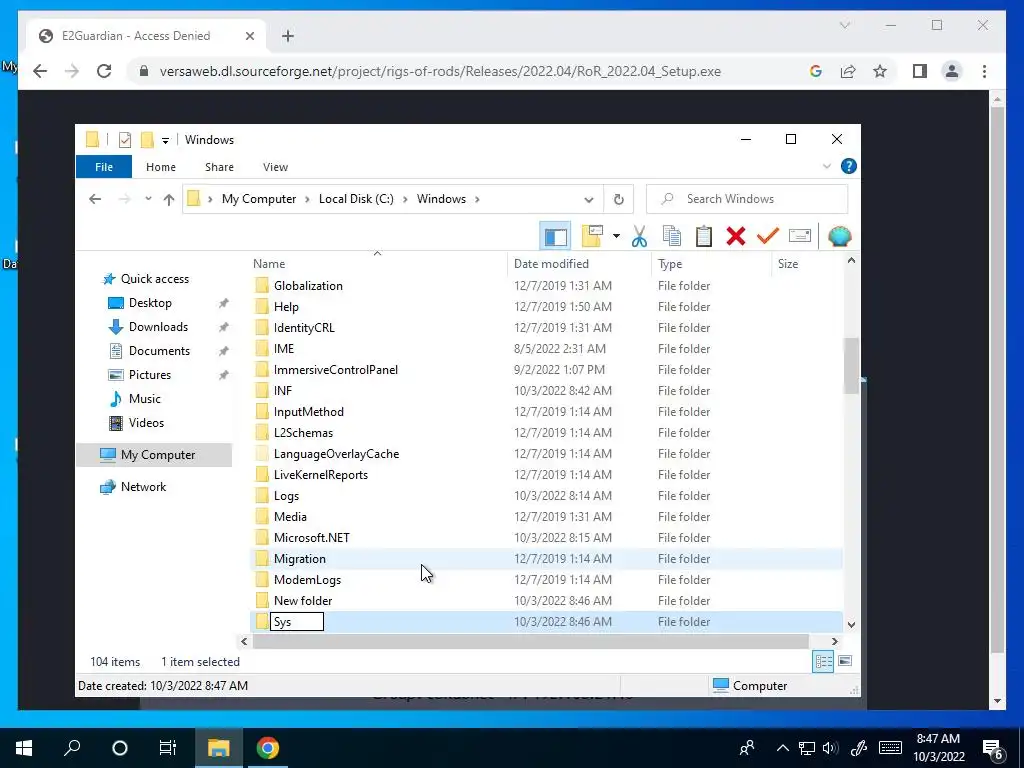Open Explorer Help question mark icon
The width and height of the screenshot is (1024, 768).
pos(848,167)
